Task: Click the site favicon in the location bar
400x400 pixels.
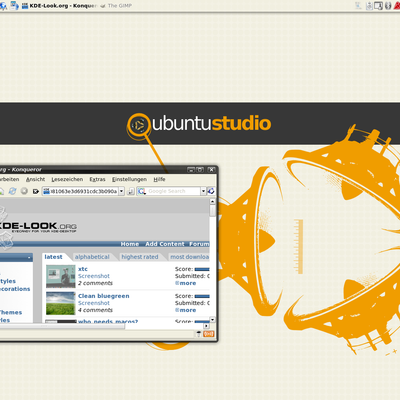Action: [47, 191]
